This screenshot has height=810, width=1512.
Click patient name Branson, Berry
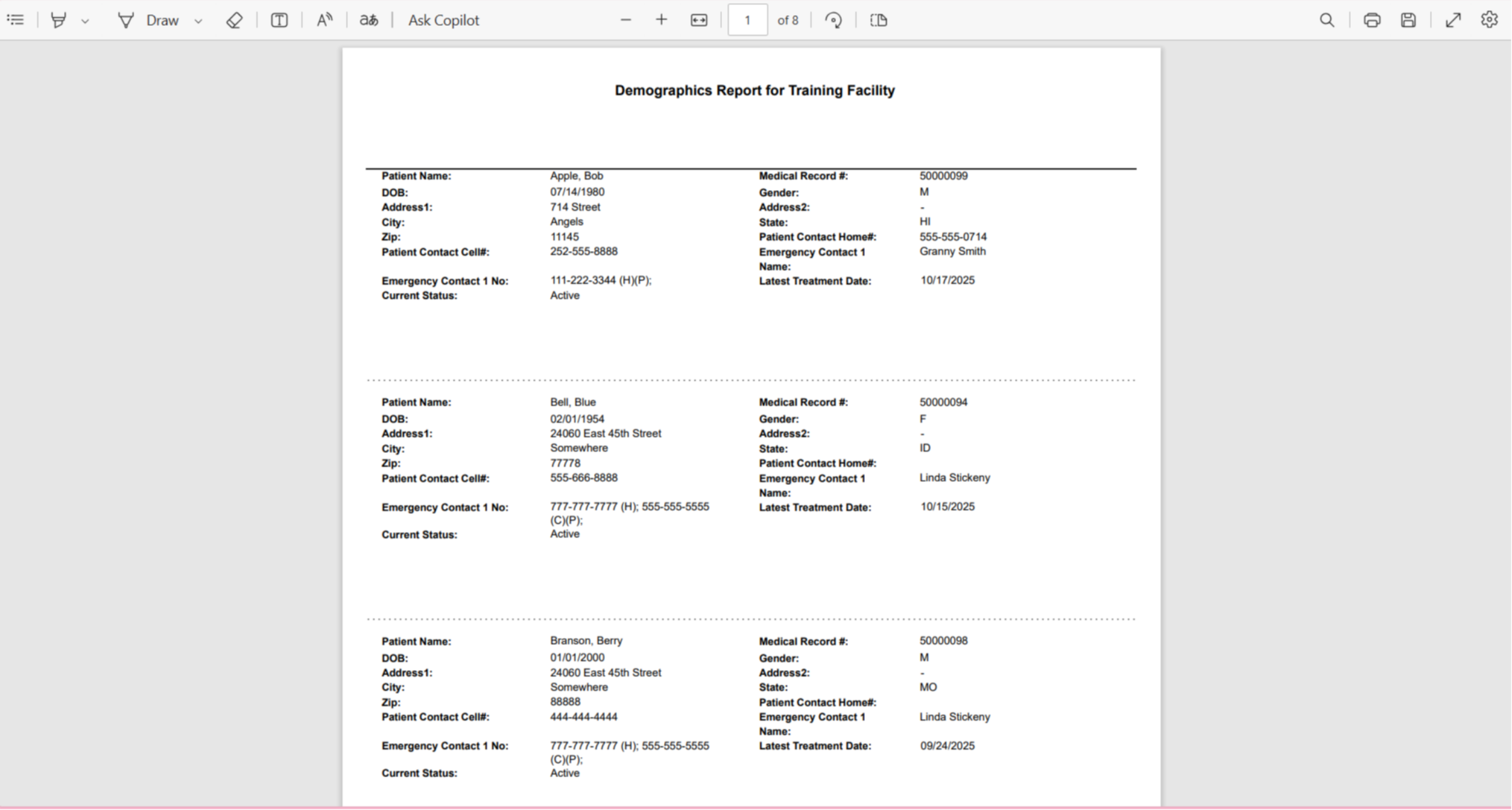(x=586, y=641)
